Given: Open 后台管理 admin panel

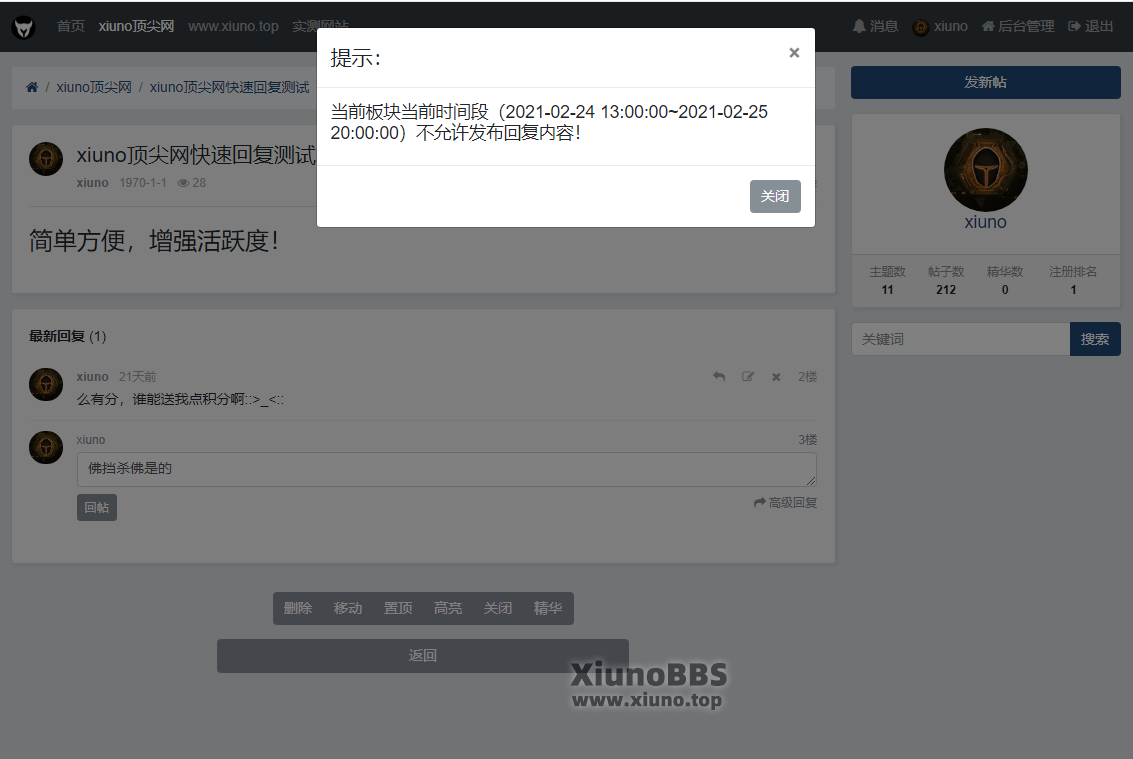Looking at the screenshot, I should 1018,27.
